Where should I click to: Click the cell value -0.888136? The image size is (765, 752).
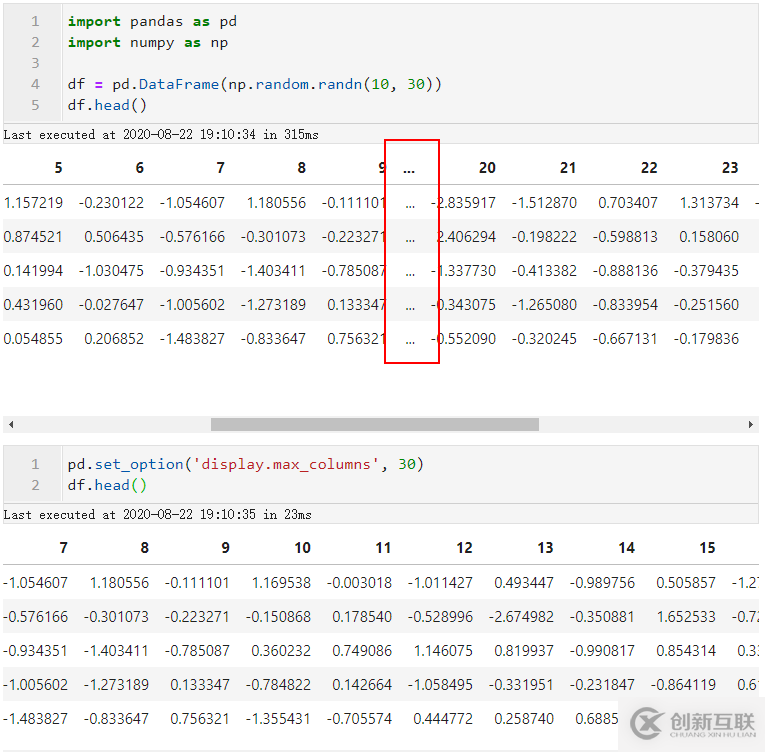(625, 270)
